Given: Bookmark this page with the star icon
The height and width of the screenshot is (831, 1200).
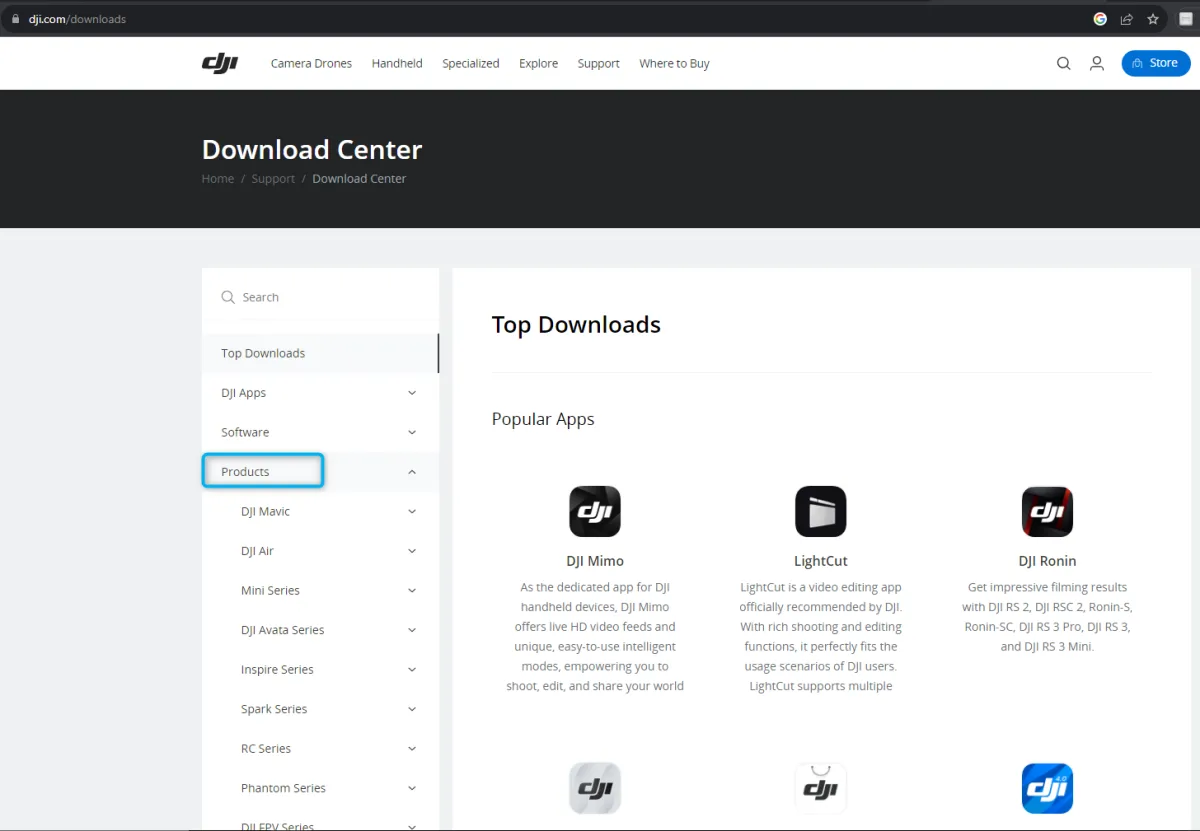Looking at the screenshot, I should click(x=1153, y=19).
